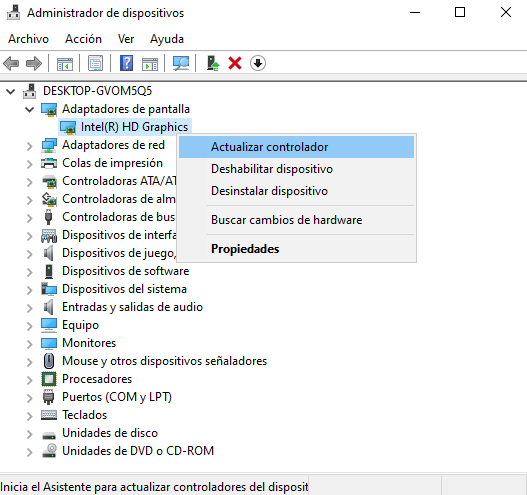Click the Controladoras ATA/ATAPI icon
The height and width of the screenshot is (495, 527).
point(49,181)
